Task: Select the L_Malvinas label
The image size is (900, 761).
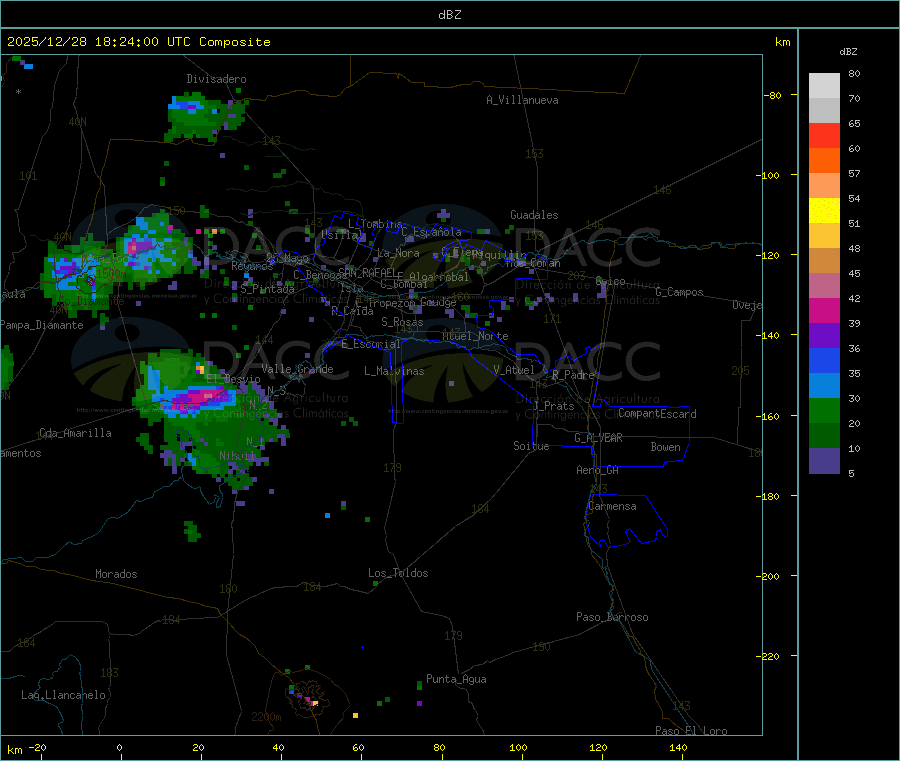Action: point(394,371)
